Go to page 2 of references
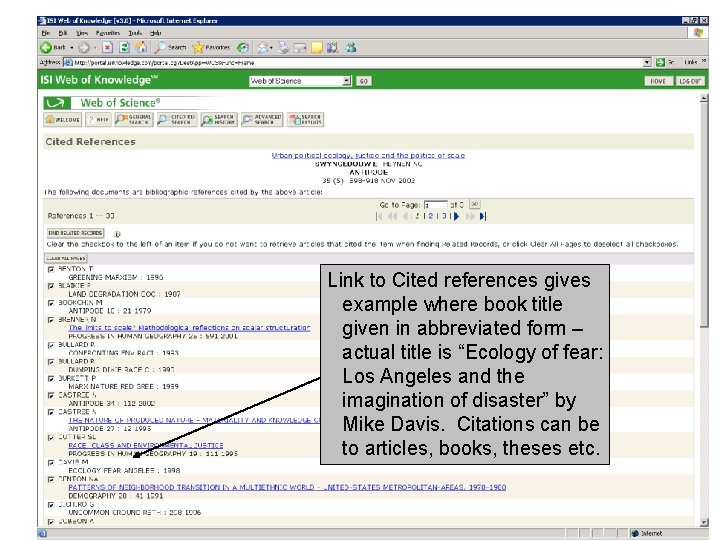This screenshot has height=540, width=720. click(431, 216)
